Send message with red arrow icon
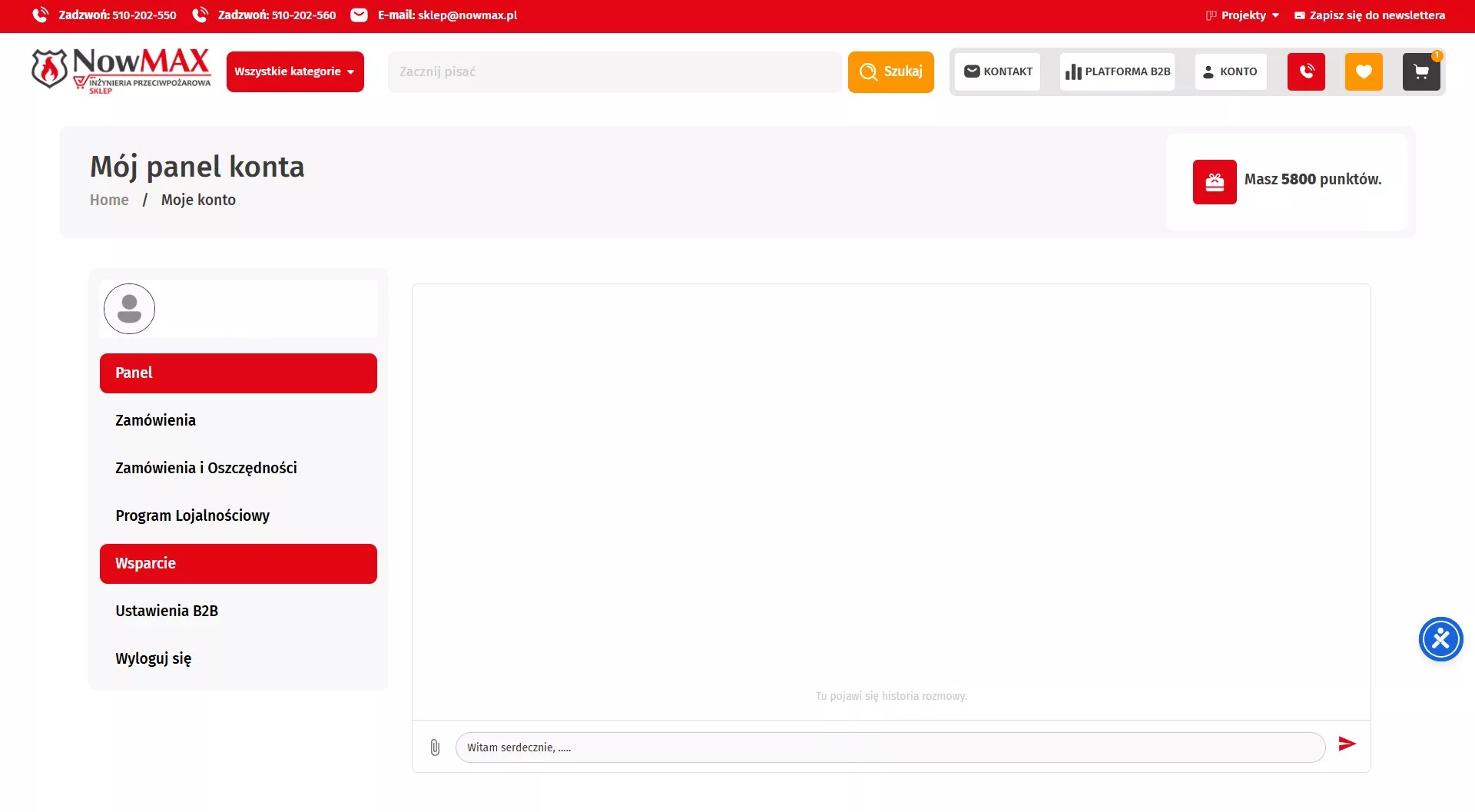The width and height of the screenshot is (1475, 812). [x=1347, y=744]
